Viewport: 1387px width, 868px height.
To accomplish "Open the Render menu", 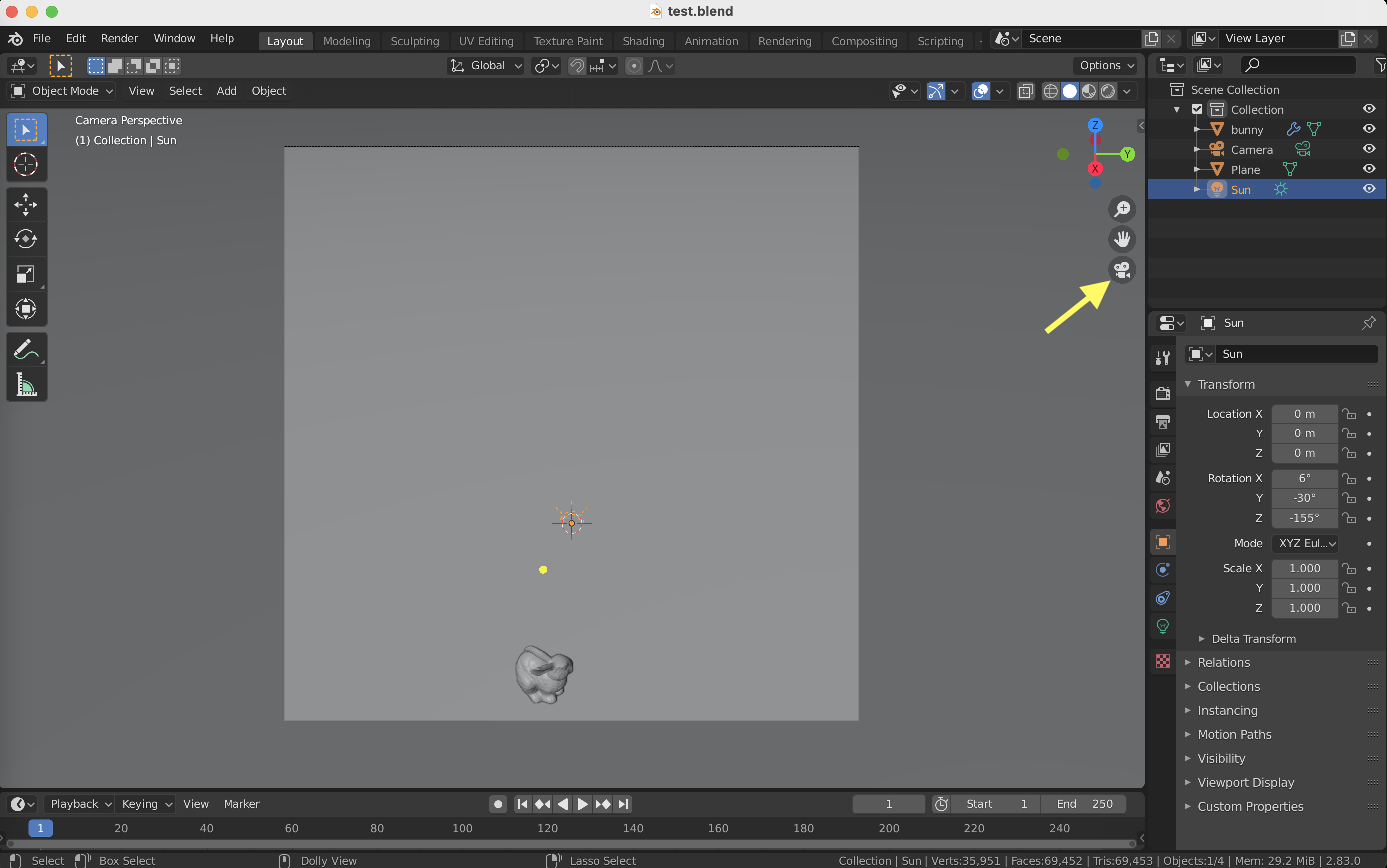I will 119,38.
